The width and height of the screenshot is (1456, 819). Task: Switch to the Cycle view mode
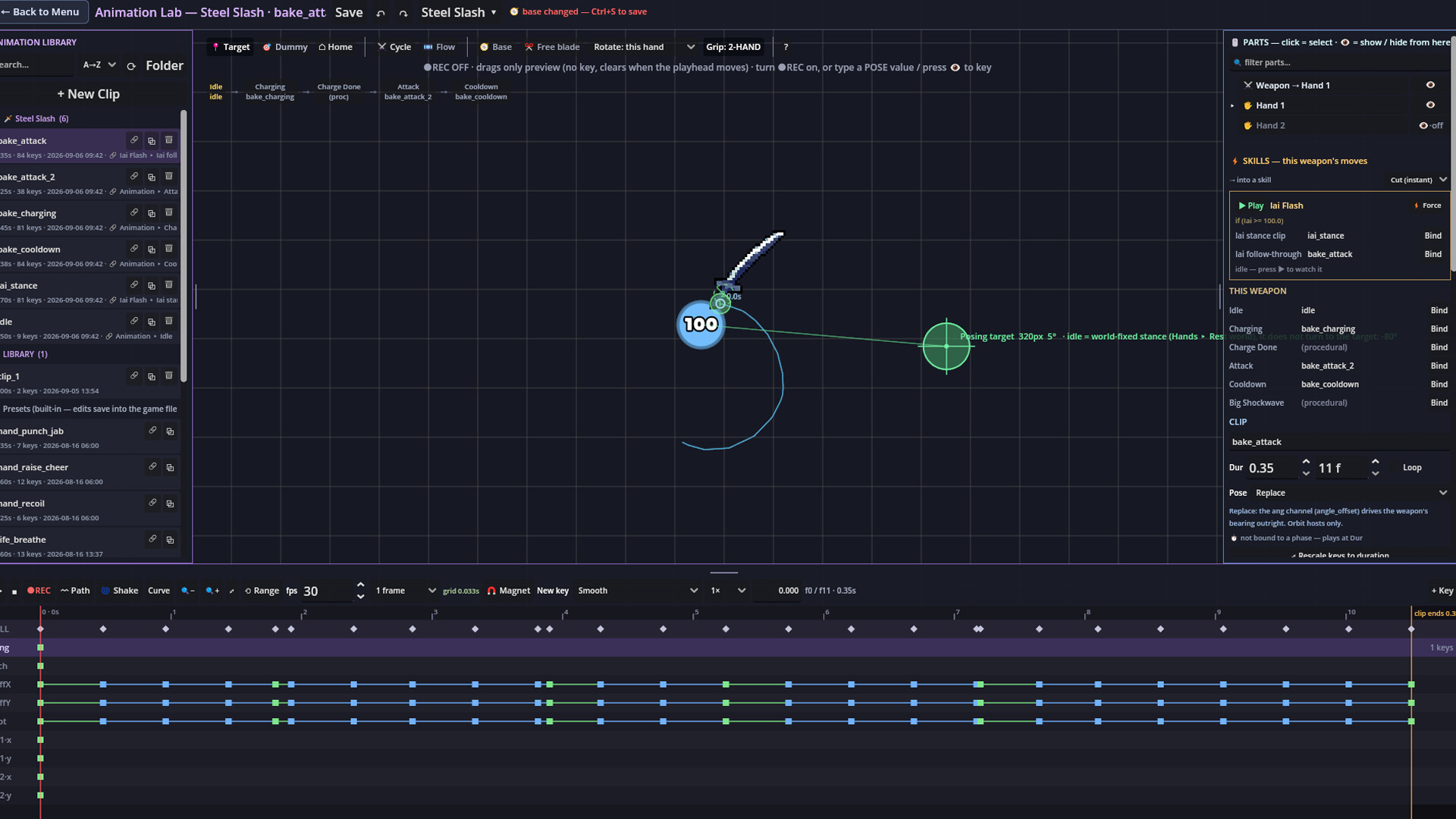(394, 47)
